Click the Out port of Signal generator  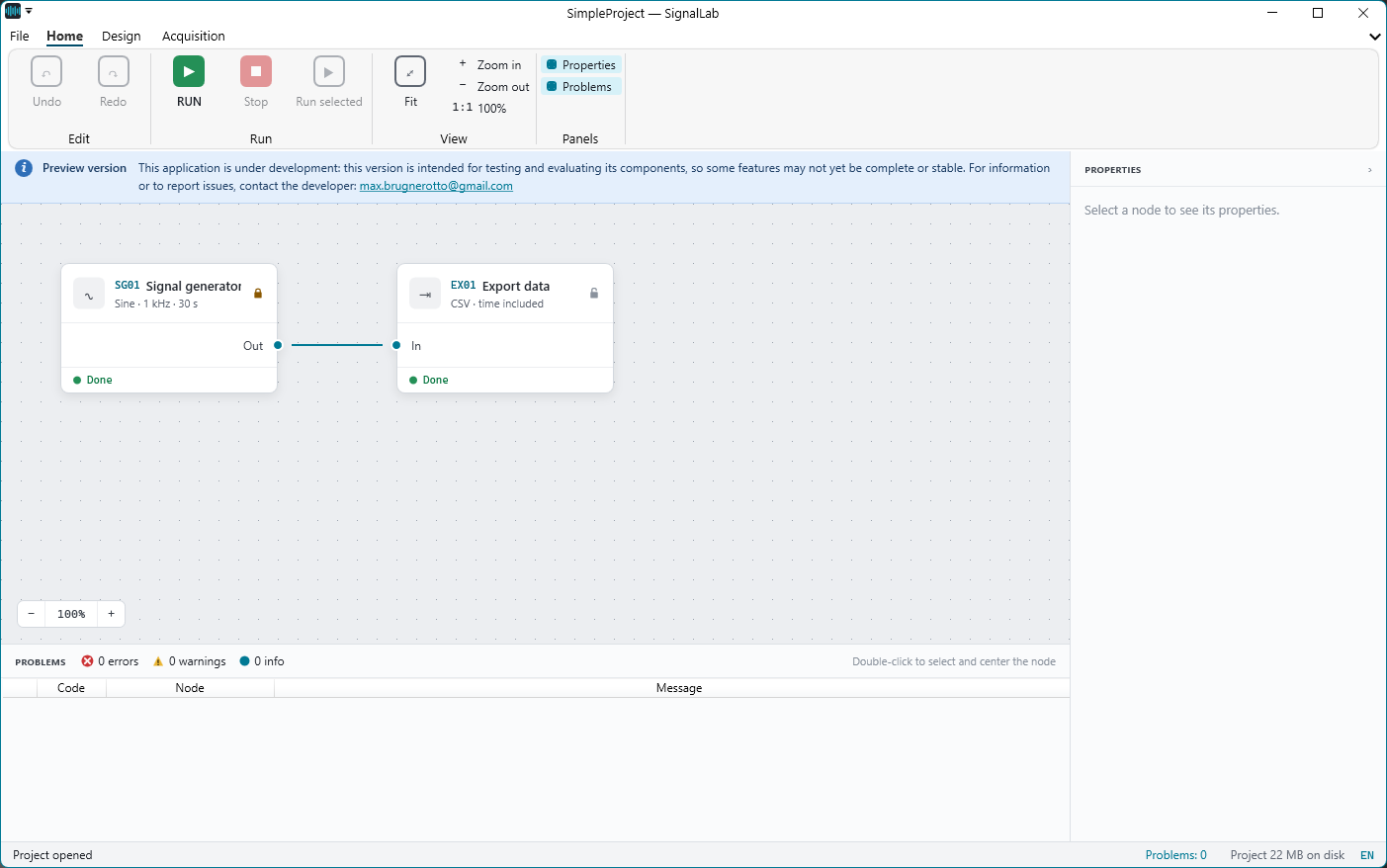pyautogui.click(x=278, y=345)
